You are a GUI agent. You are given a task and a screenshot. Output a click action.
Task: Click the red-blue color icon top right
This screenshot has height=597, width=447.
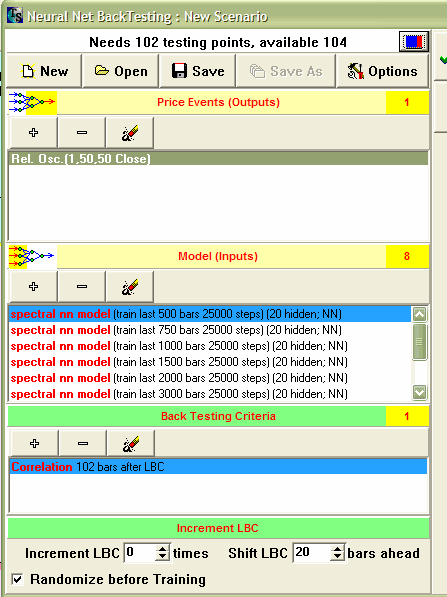click(413, 42)
